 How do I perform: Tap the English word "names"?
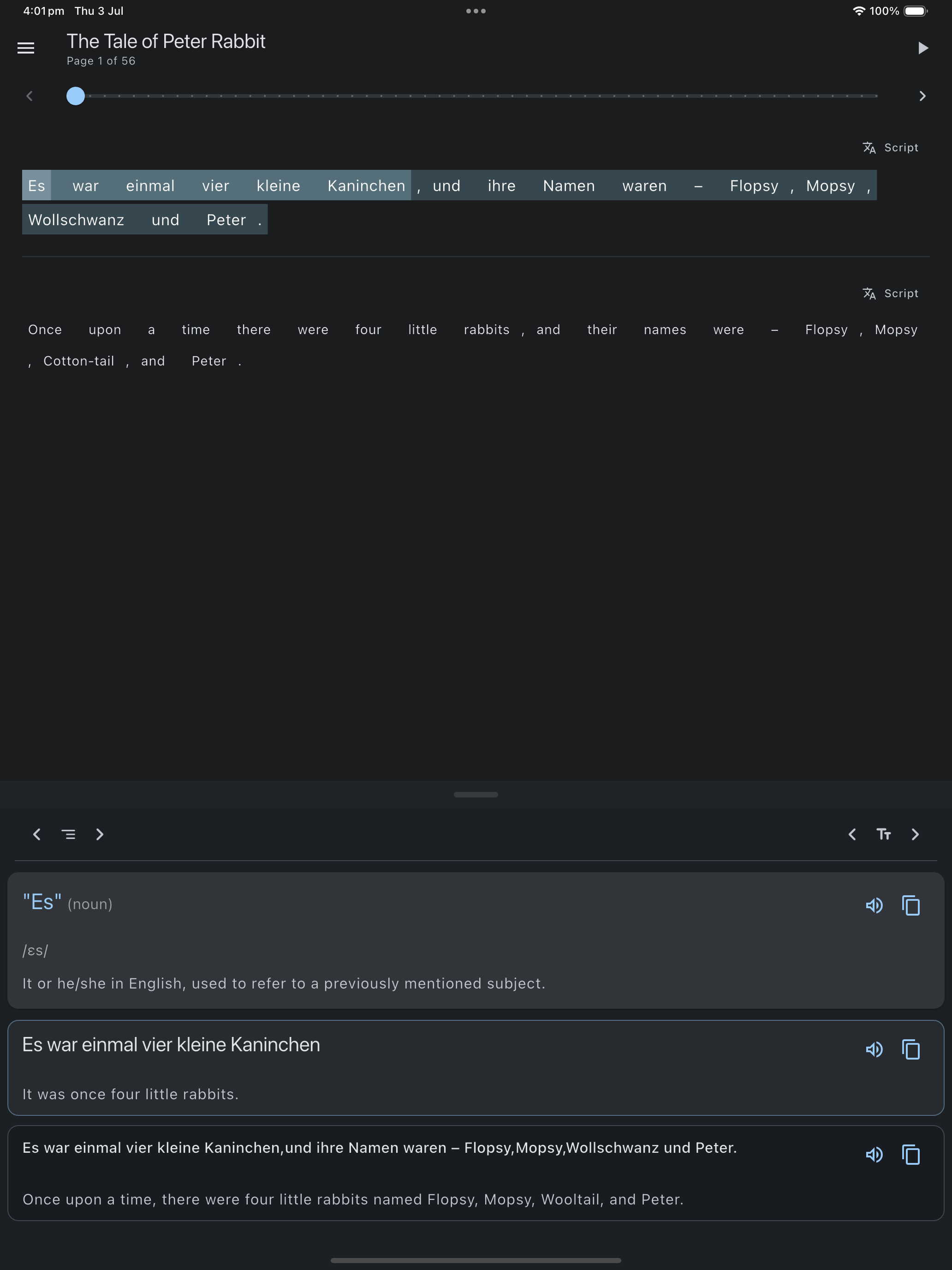coord(665,329)
